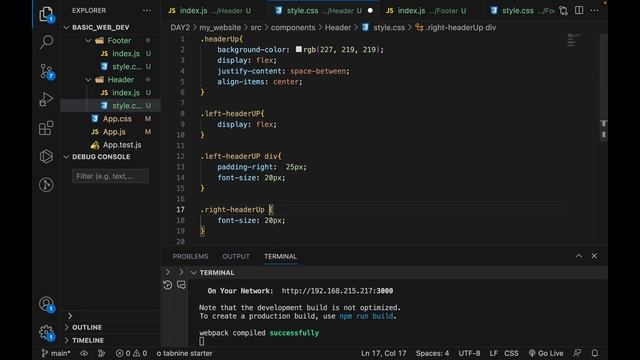
Task: Open the OUTPUT panel tab
Action: point(236,256)
